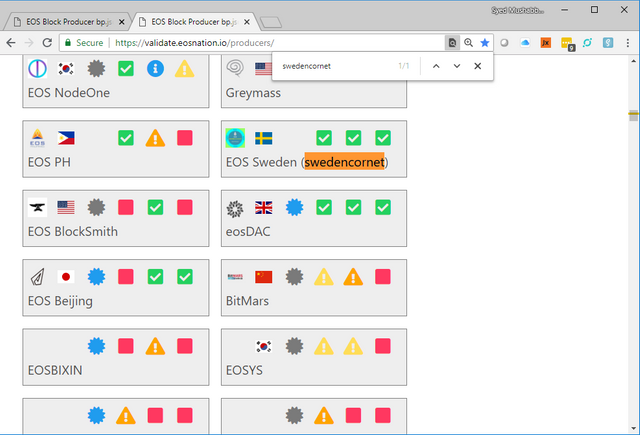Click the Greymass producer name
The height and width of the screenshot is (435, 640).
(253, 93)
